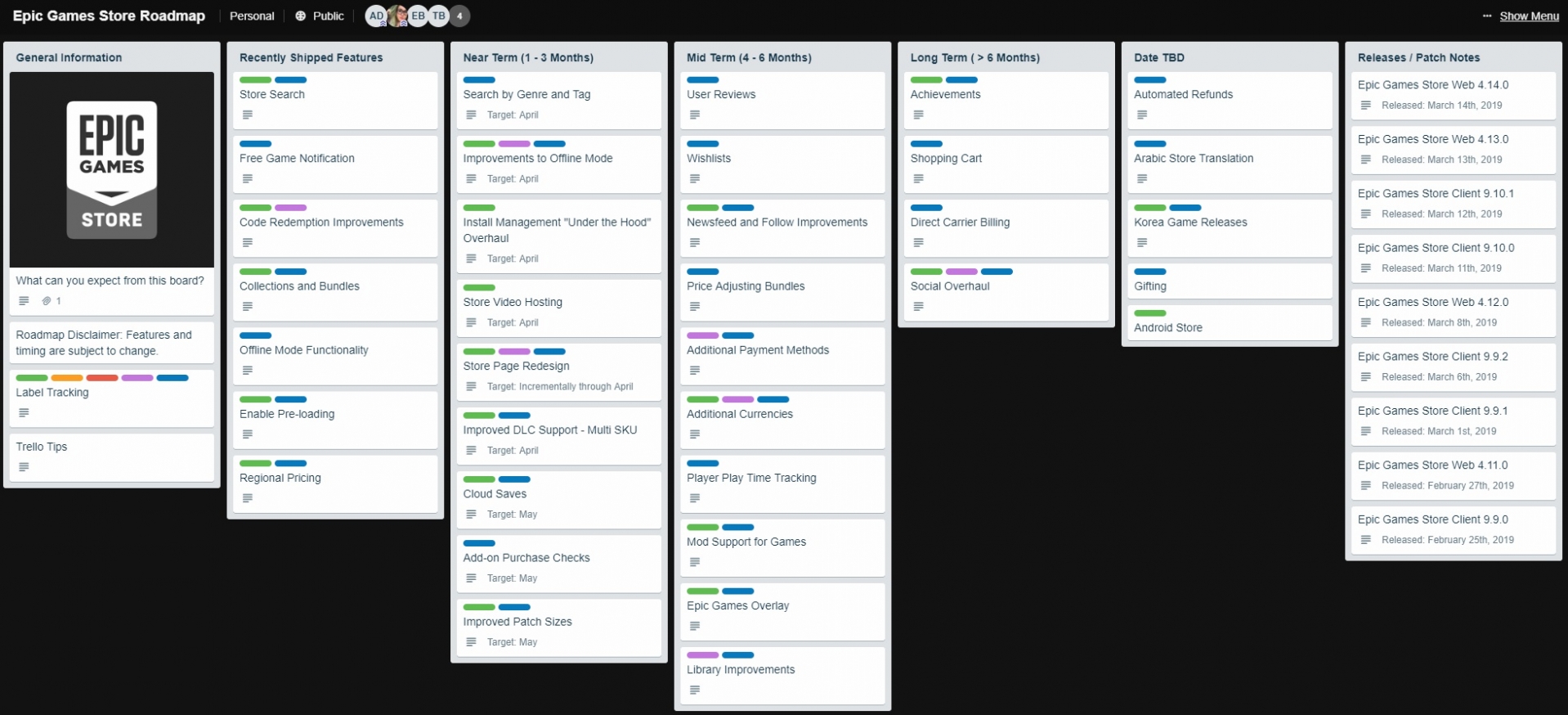Click the Near Term (1 - 3 Months) list header
1568x715 pixels.
click(x=528, y=57)
